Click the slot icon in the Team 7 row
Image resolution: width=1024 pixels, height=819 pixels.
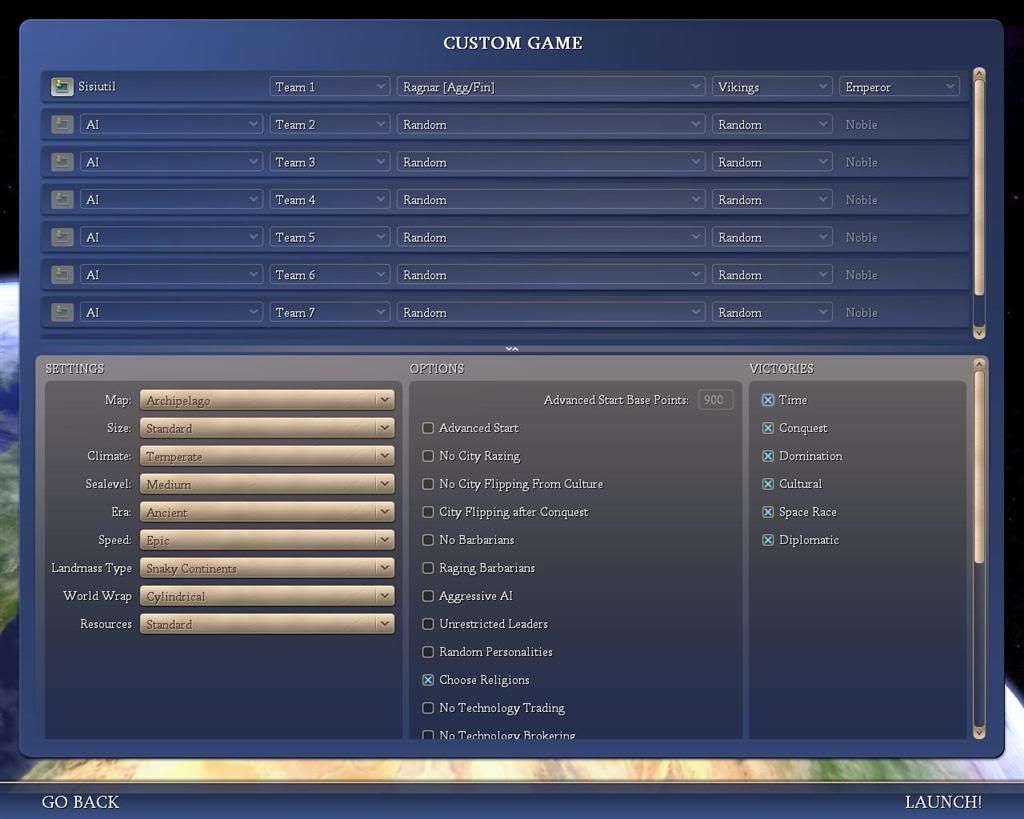pos(62,312)
